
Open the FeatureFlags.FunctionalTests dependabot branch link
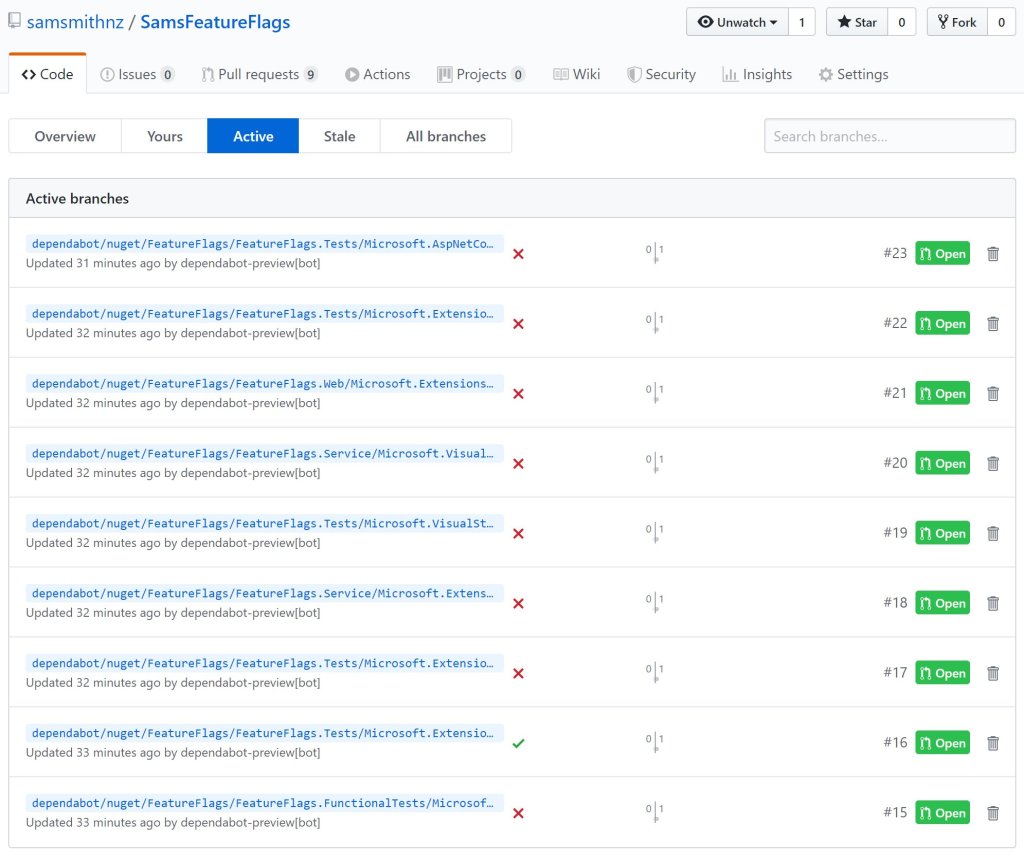tap(263, 803)
